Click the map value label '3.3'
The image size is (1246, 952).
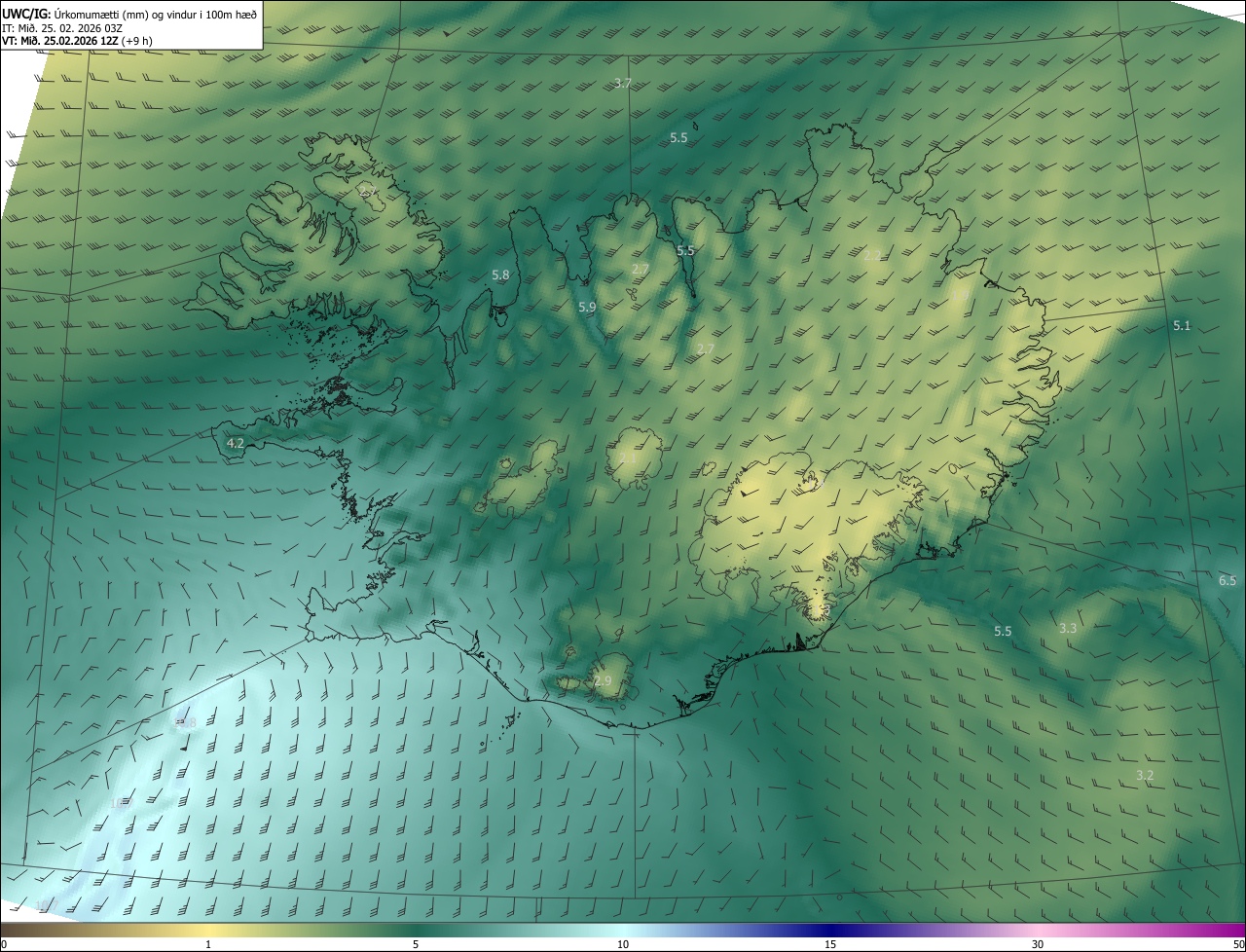pyautogui.click(x=1068, y=629)
